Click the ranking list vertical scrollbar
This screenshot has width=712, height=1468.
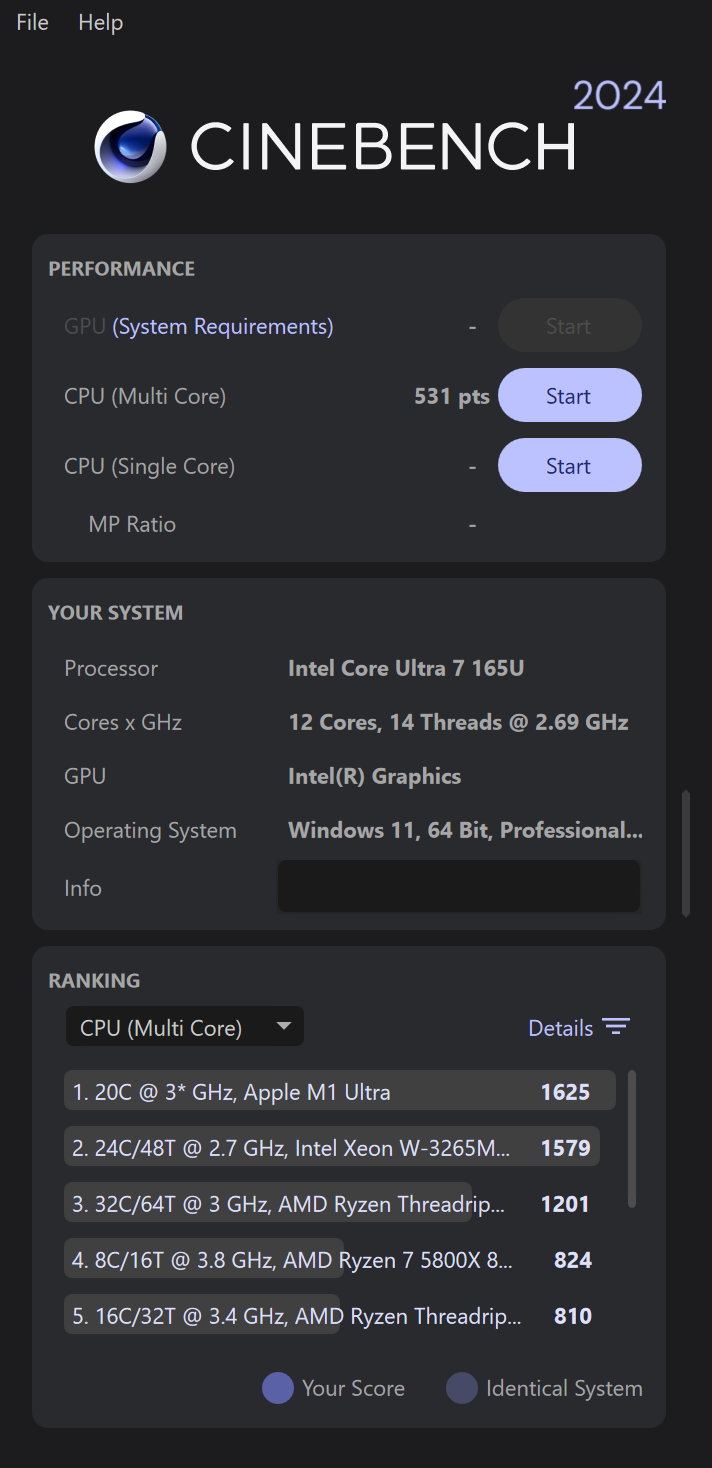click(632, 1139)
